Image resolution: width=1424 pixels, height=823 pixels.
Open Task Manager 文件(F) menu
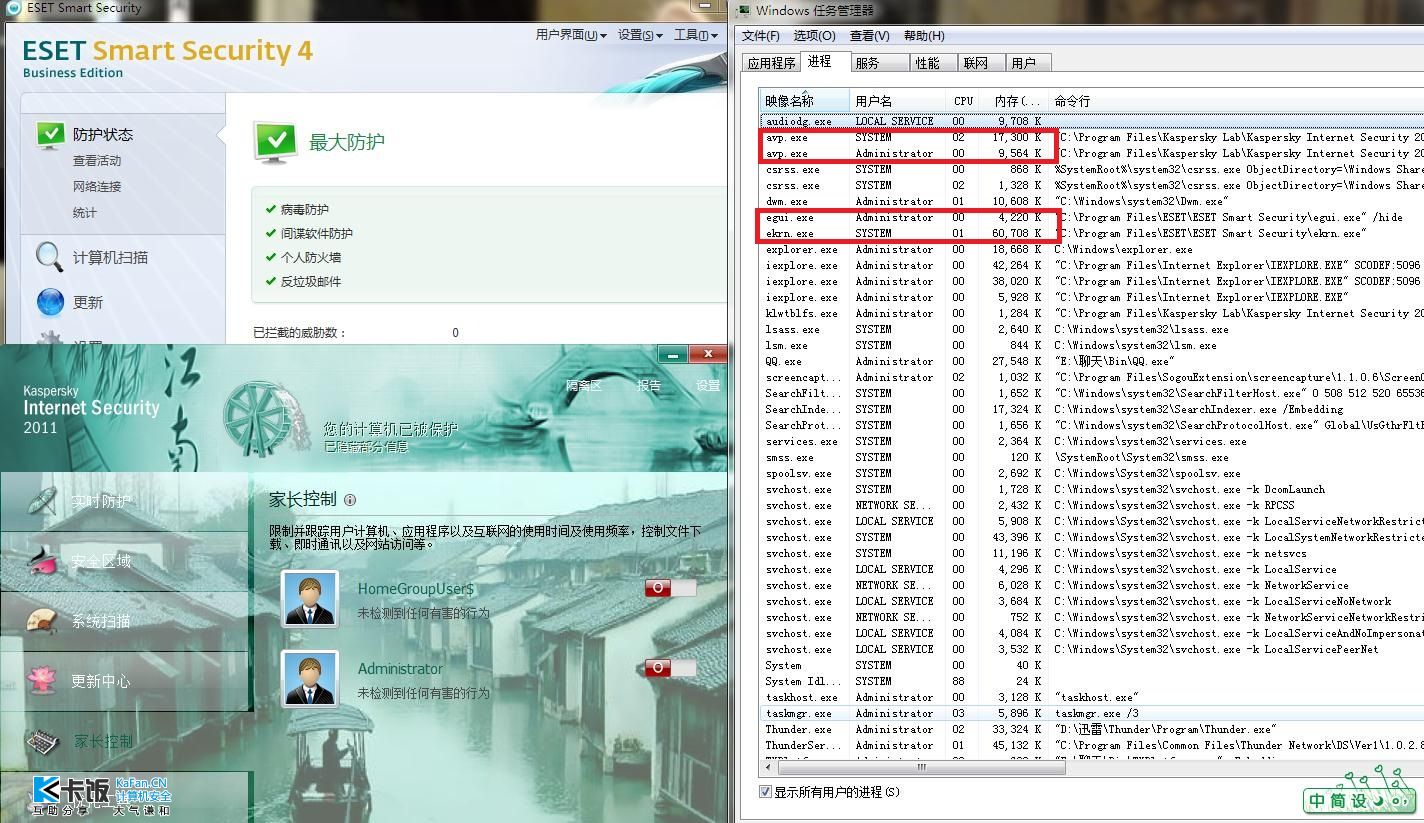click(x=760, y=36)
